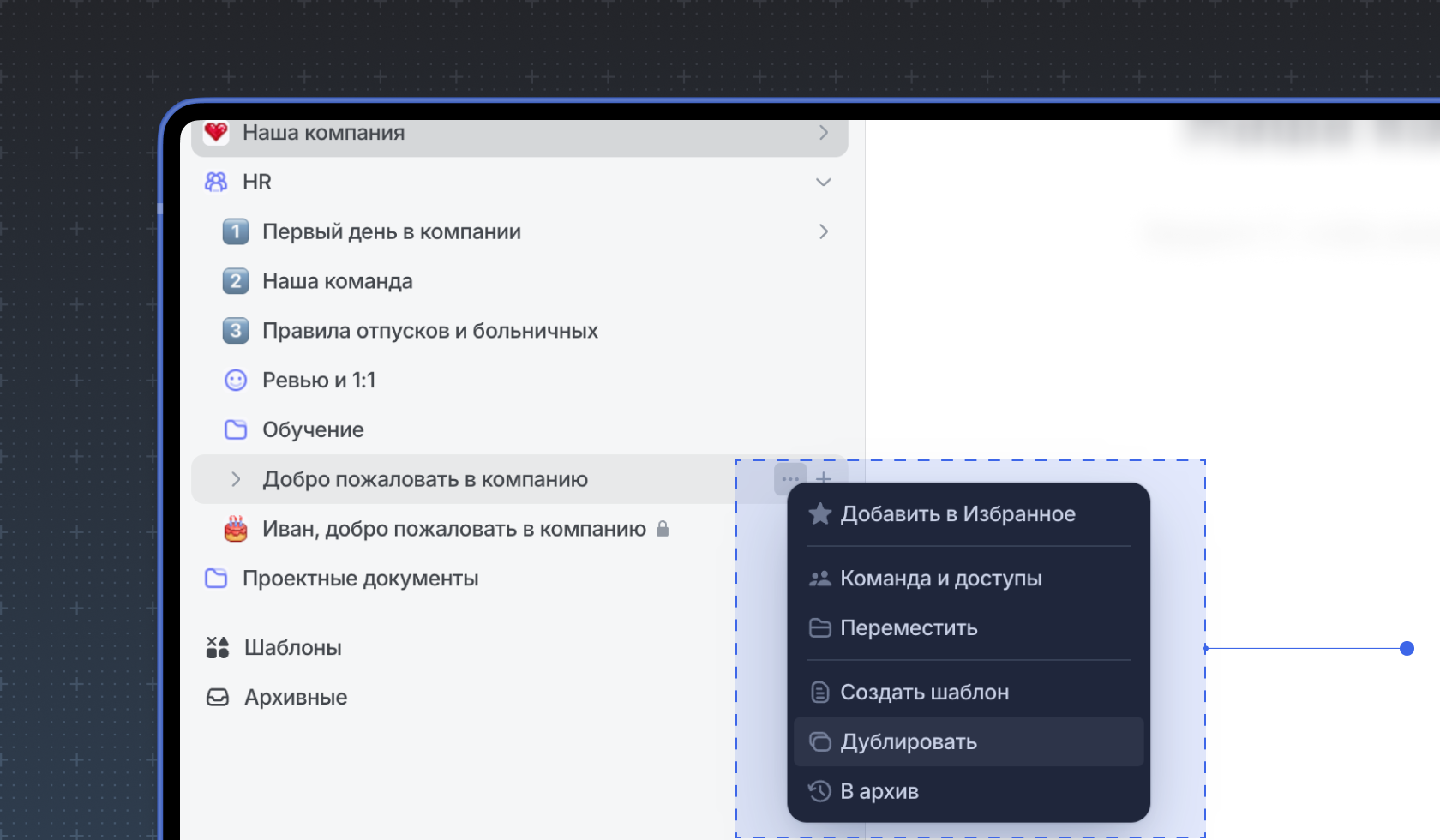Choose Дублировать from the context menu
Viewport: 1440px width, 840px height.
click(909, 741)
